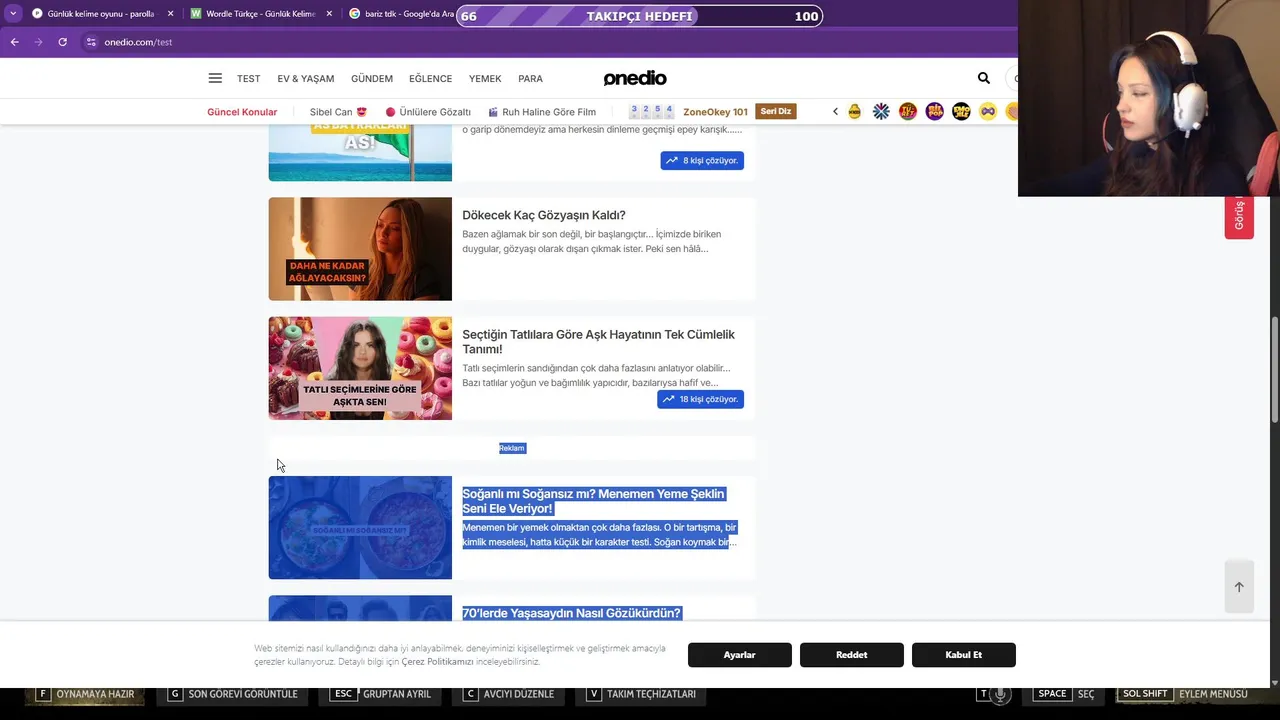
Task: Click the 18 kişi çözüyor badge
Action: (x=700, y=399)
